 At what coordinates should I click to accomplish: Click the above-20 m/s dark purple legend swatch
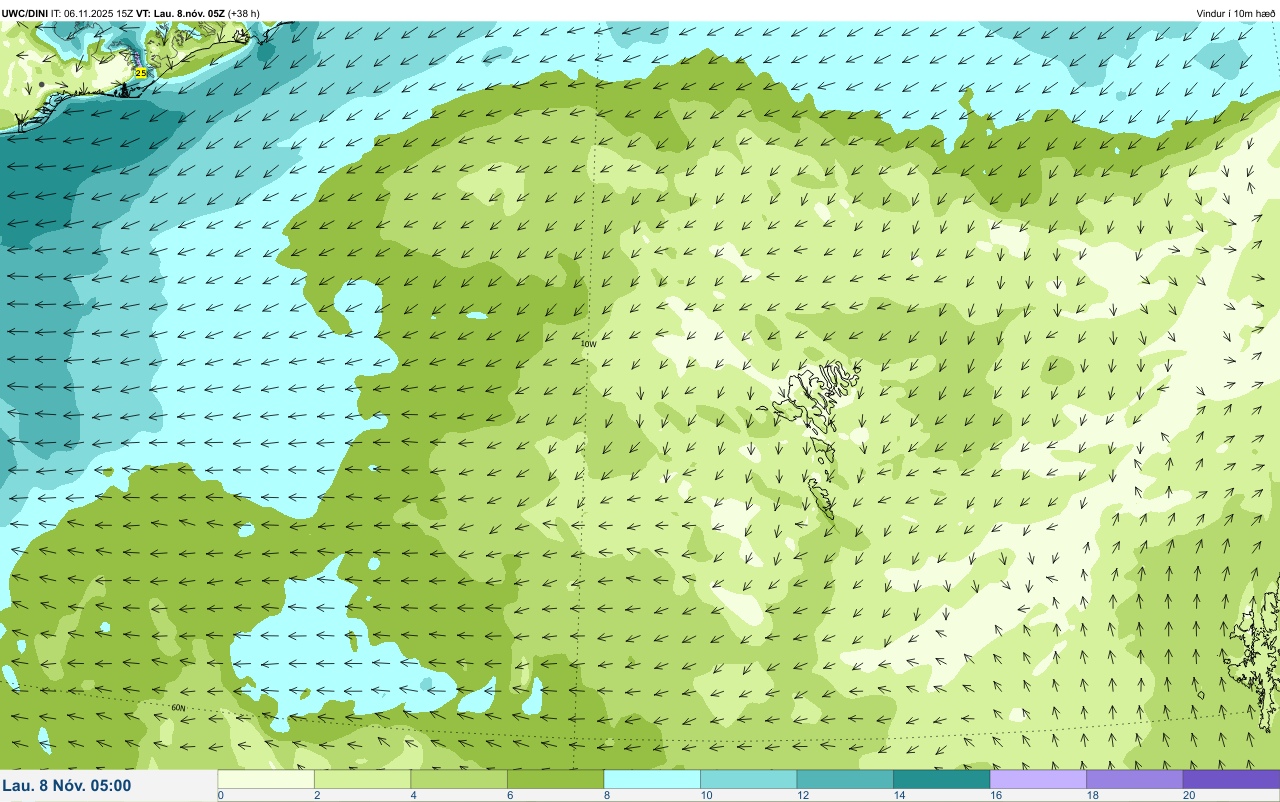(x=1231, y=779)
